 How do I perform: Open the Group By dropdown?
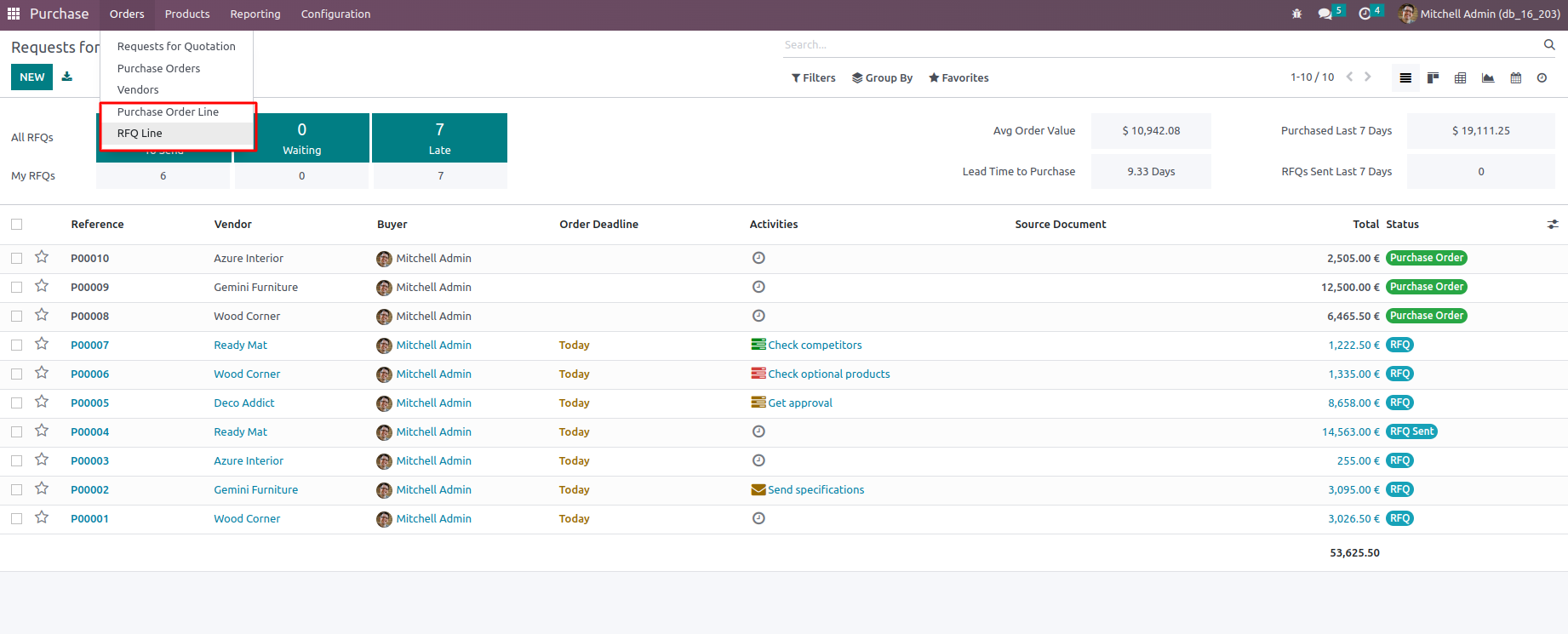[x=882, y=77]
